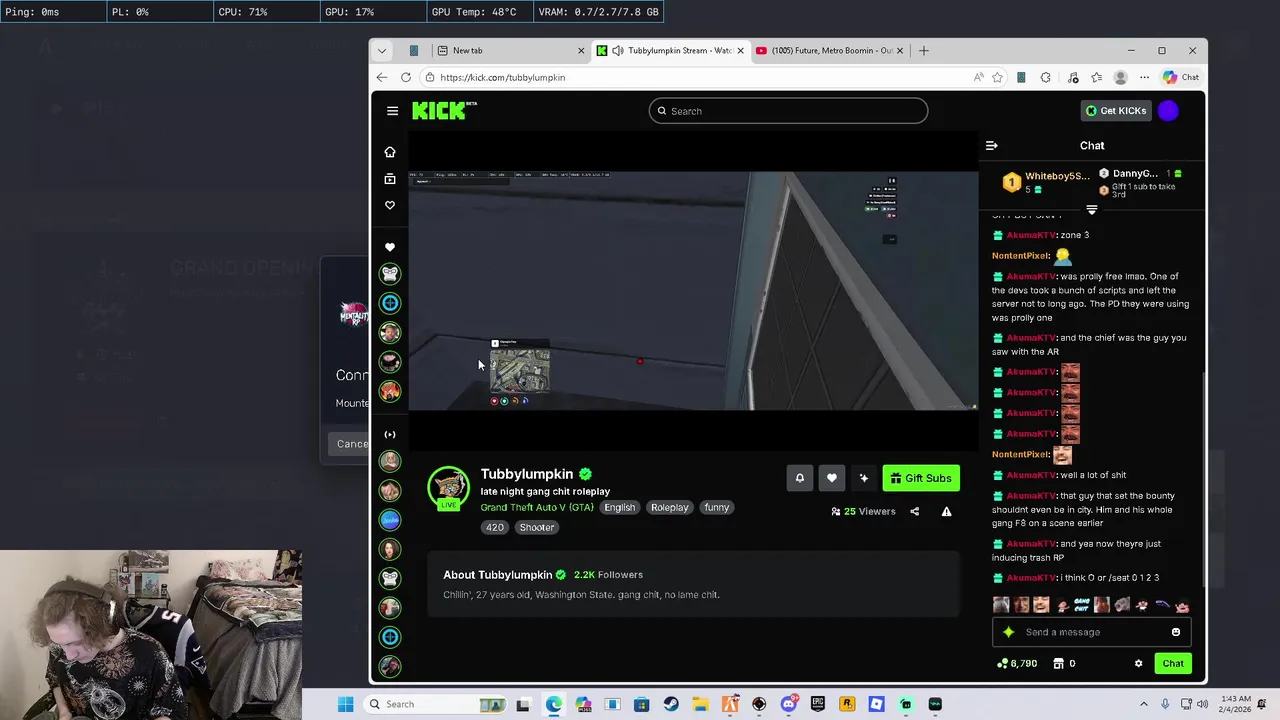1280x720 pixels.
Task: Click the green sparkle icon in chat input
Action: 1008,632
